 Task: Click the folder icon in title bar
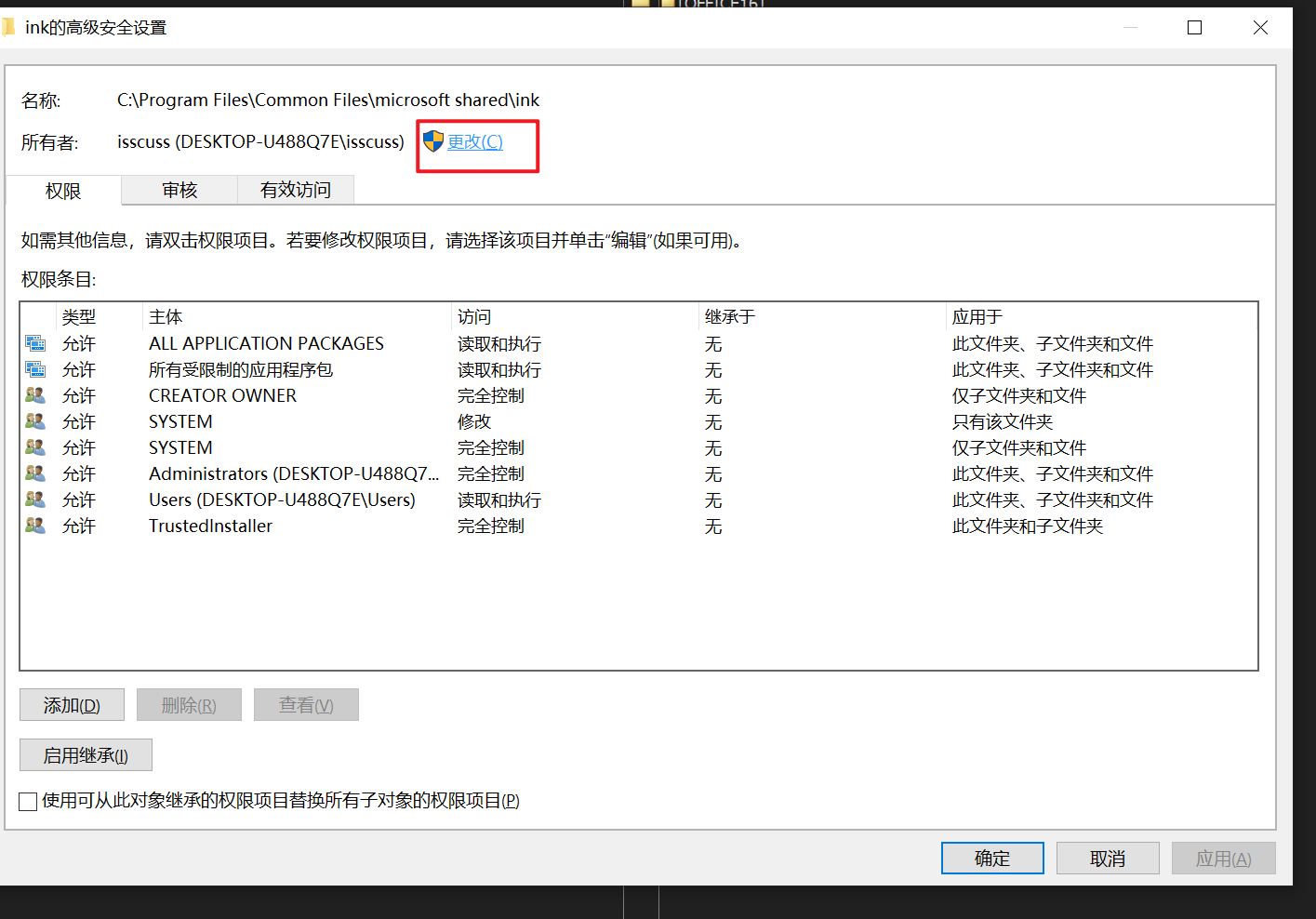click(x=8, y=28)
